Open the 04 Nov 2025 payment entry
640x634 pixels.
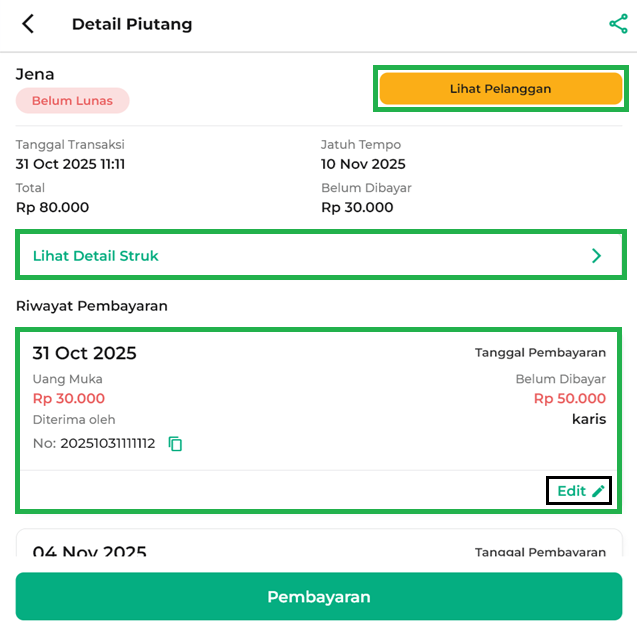[90, 551]
